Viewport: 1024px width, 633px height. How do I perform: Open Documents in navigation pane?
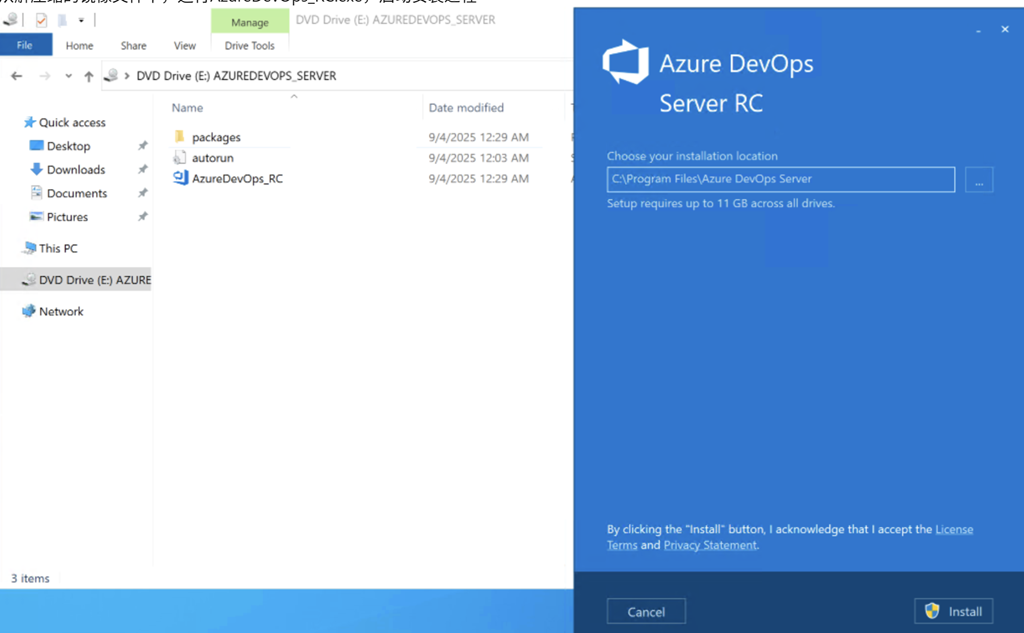[76, 193]
